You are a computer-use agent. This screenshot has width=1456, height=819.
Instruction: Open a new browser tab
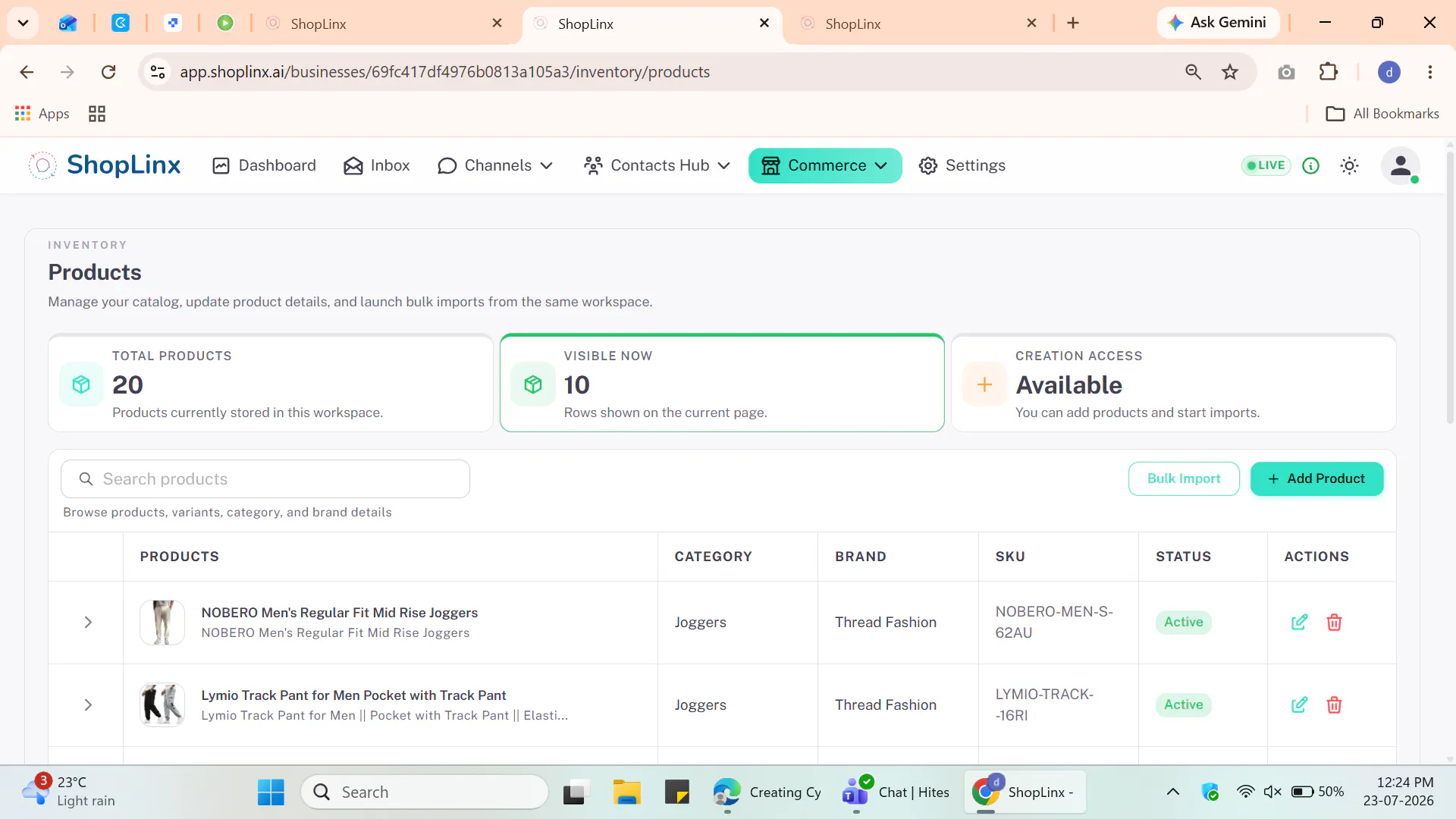(1072, 23)
